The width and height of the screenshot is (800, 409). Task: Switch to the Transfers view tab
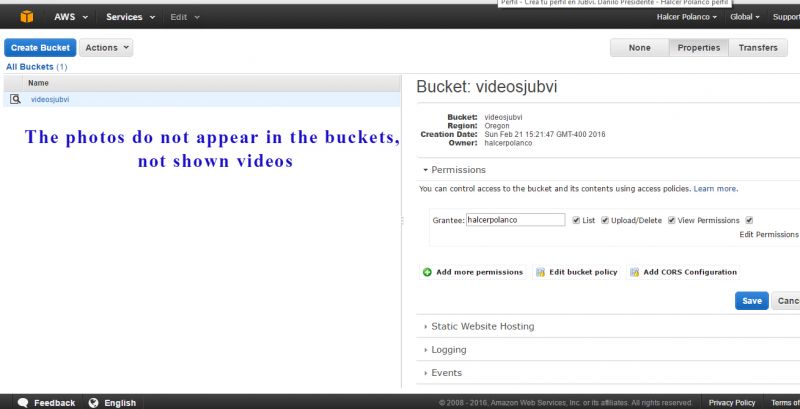pos(758,47)
